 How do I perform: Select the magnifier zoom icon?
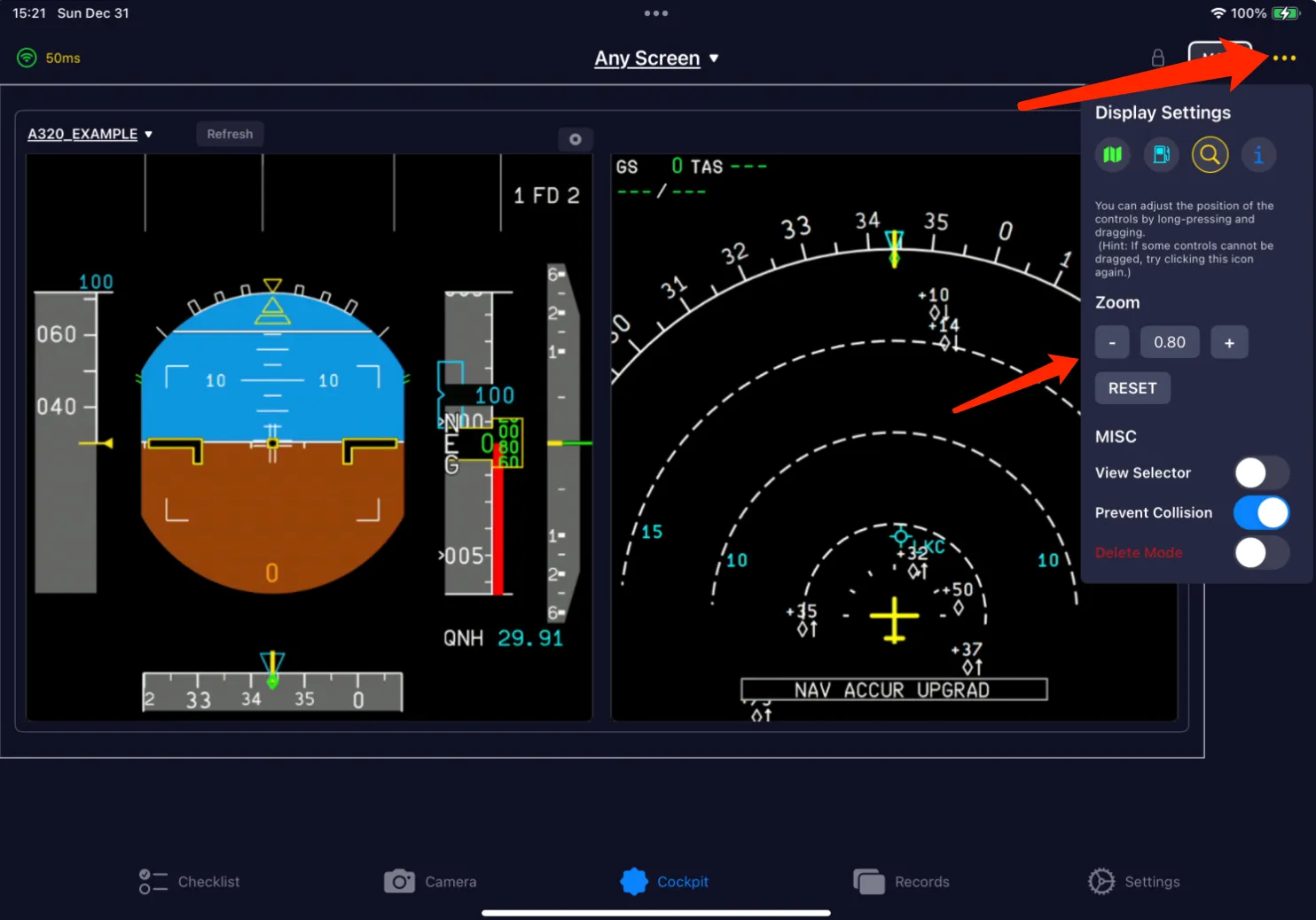coord(1210,155)
